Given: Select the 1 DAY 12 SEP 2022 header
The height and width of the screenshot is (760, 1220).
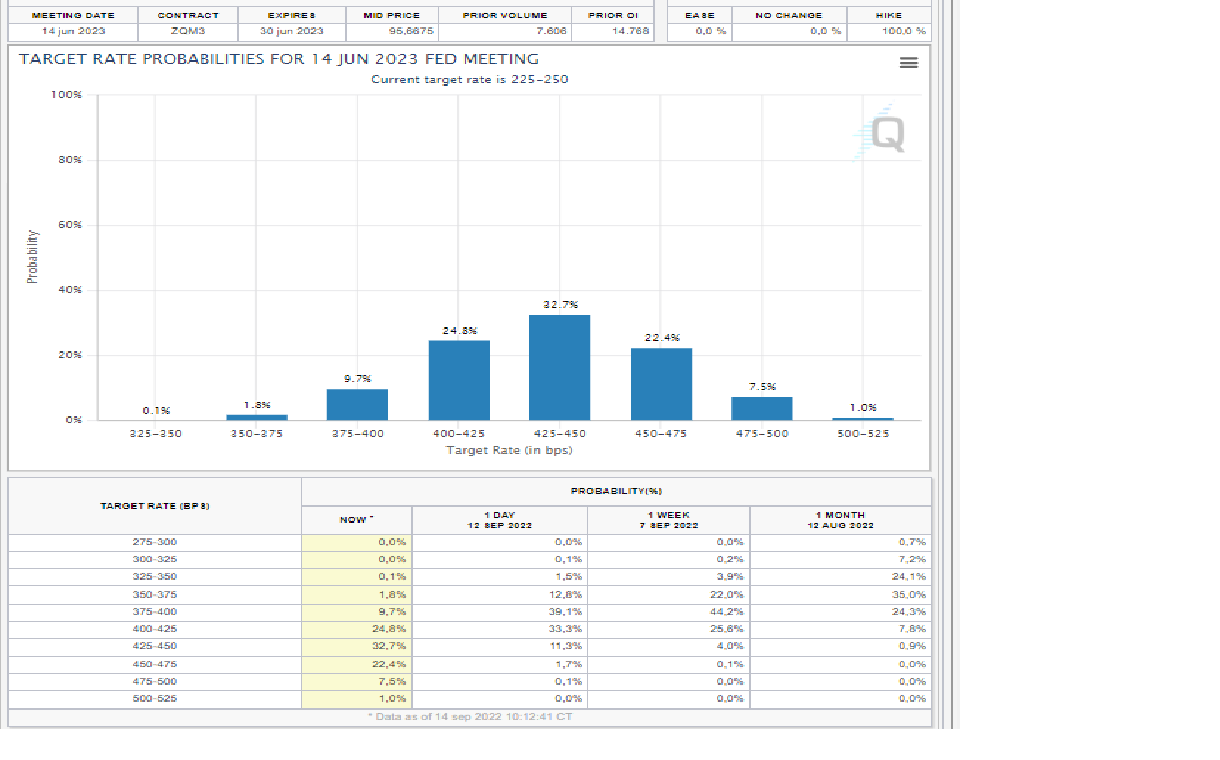Looking at the screenshot, I should [499, 520].
